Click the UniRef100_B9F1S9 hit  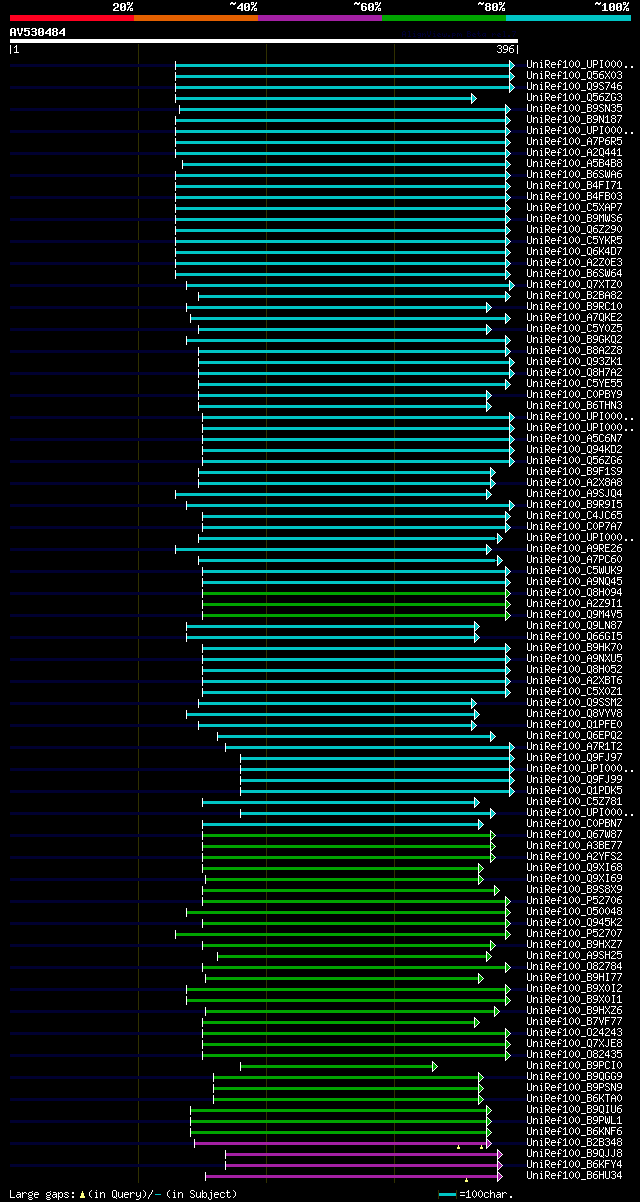point(574,471)
